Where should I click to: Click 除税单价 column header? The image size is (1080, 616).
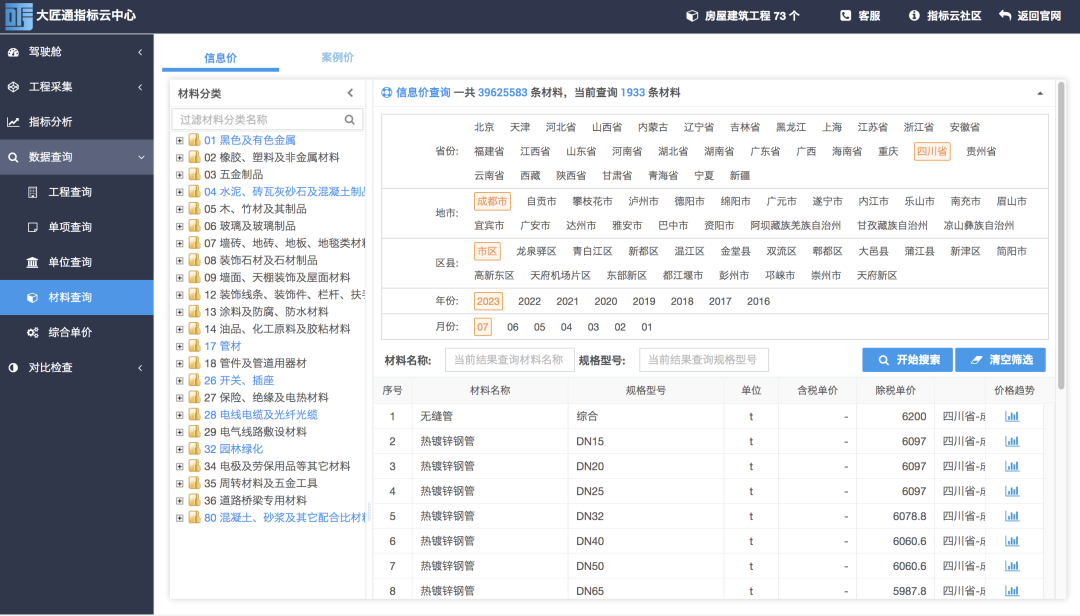895,391
